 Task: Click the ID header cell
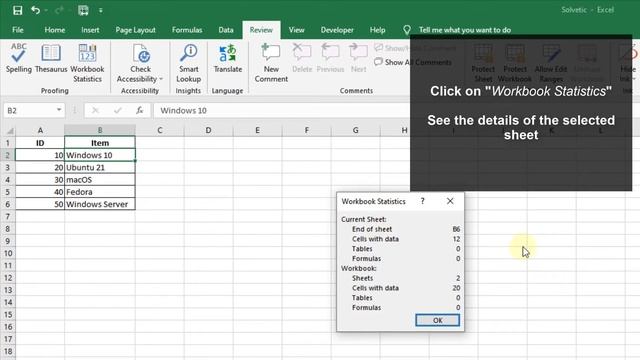pyautogui.click(x=40, y=143)
